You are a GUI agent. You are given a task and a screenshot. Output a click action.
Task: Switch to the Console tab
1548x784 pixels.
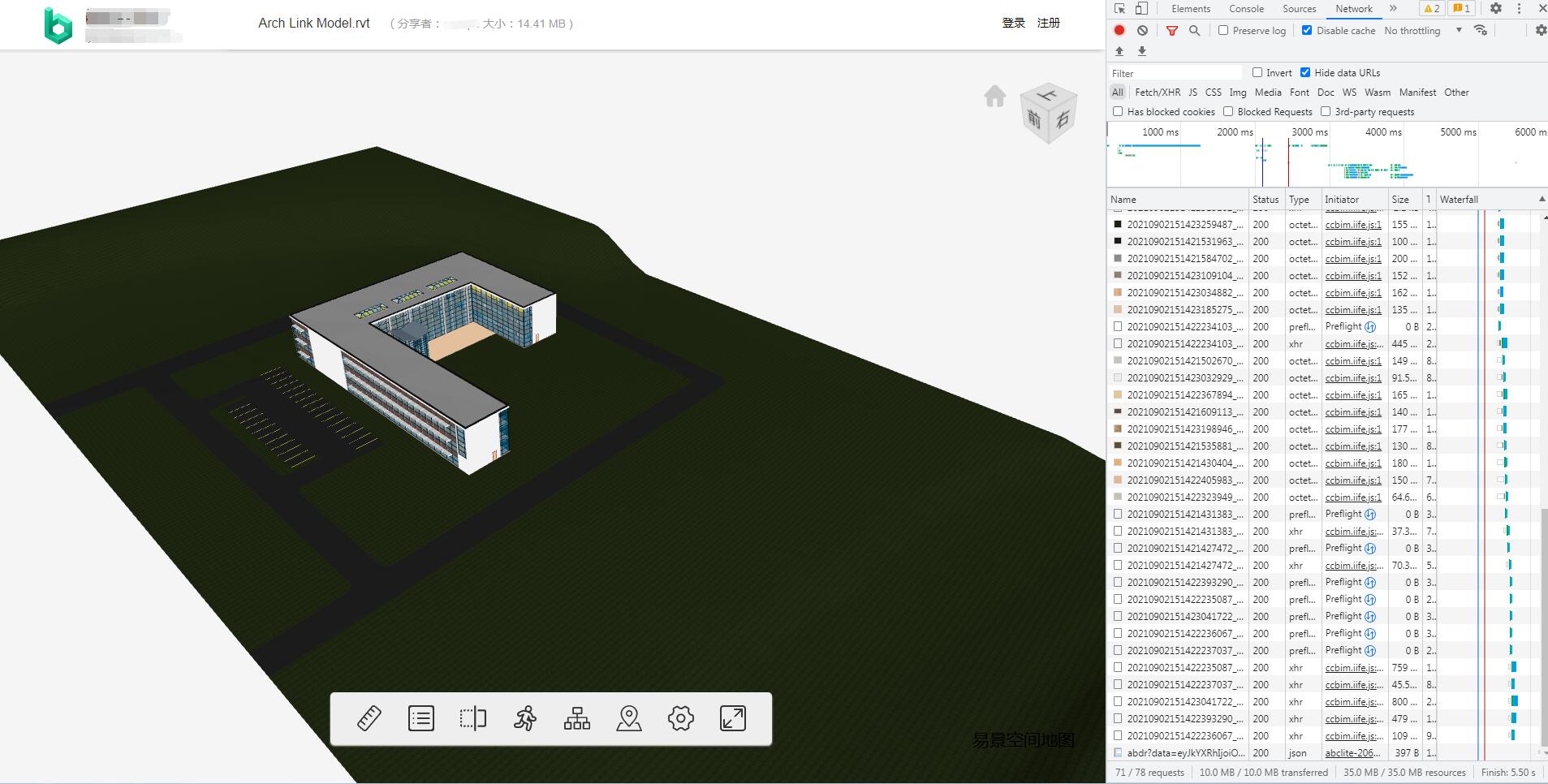[1246, 8]
